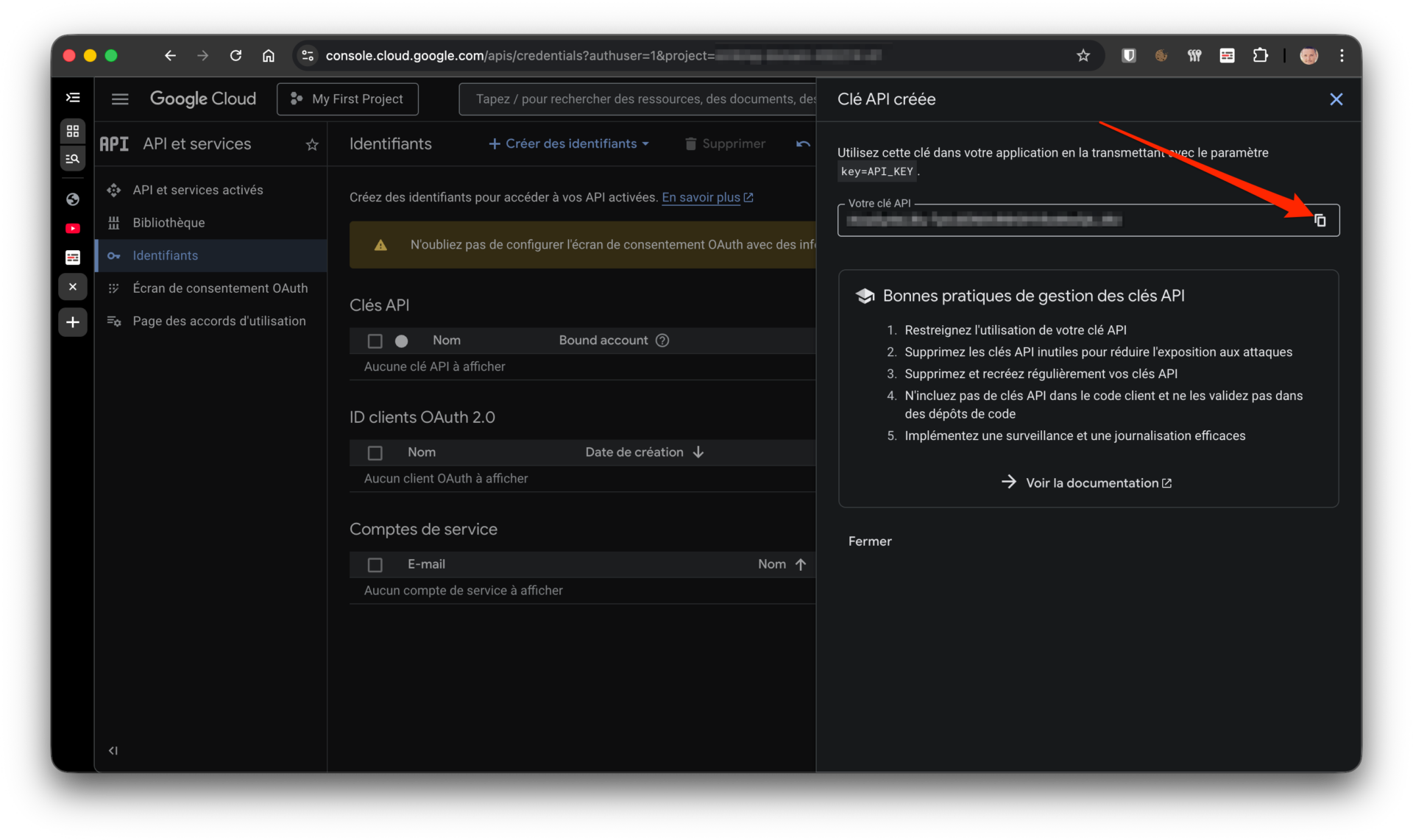
Task: Open Écran de consentement OAuth
Action: 220,288
